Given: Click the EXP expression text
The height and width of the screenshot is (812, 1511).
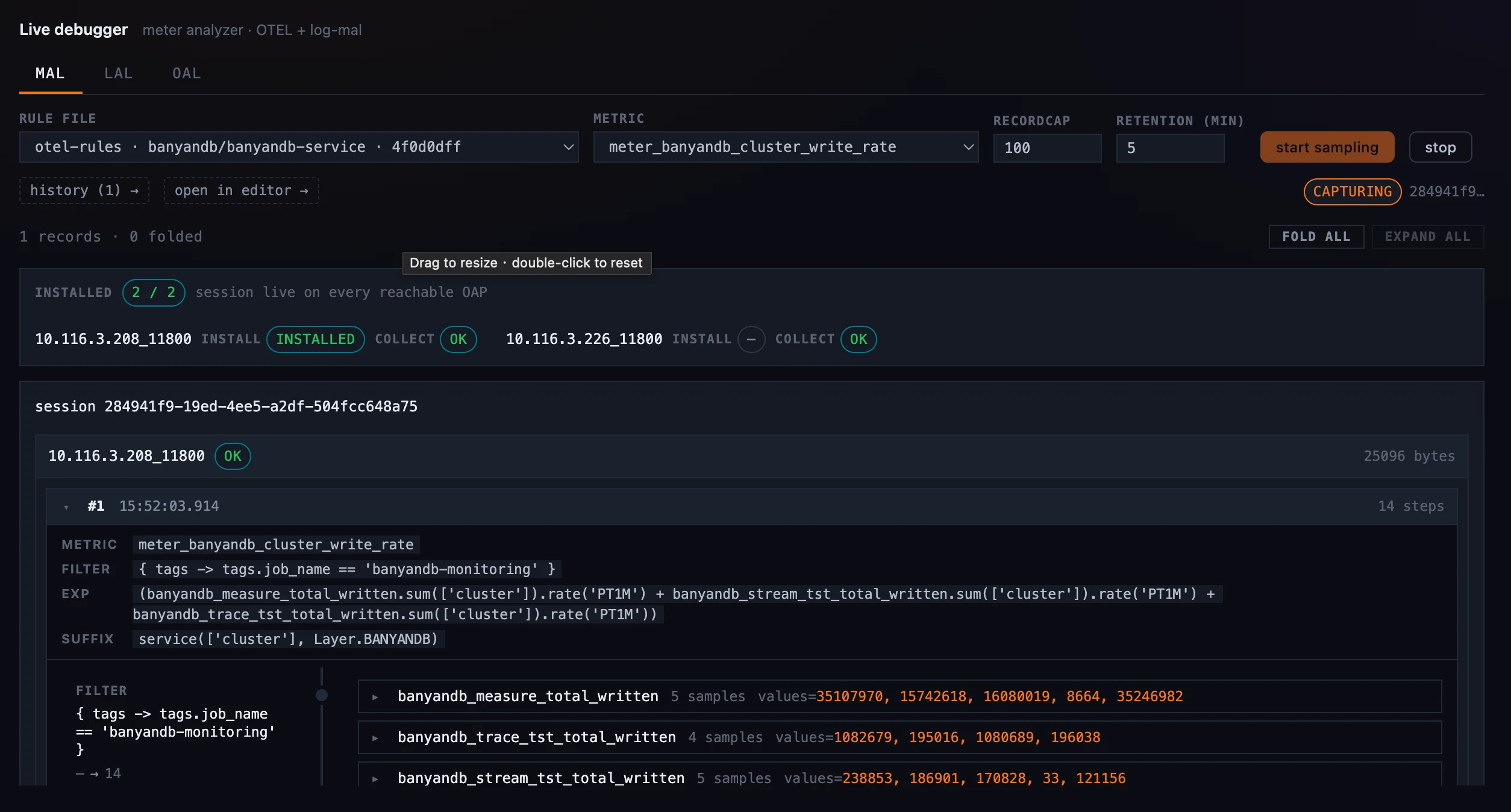Looking at the screenshot, I should (677, 604).
